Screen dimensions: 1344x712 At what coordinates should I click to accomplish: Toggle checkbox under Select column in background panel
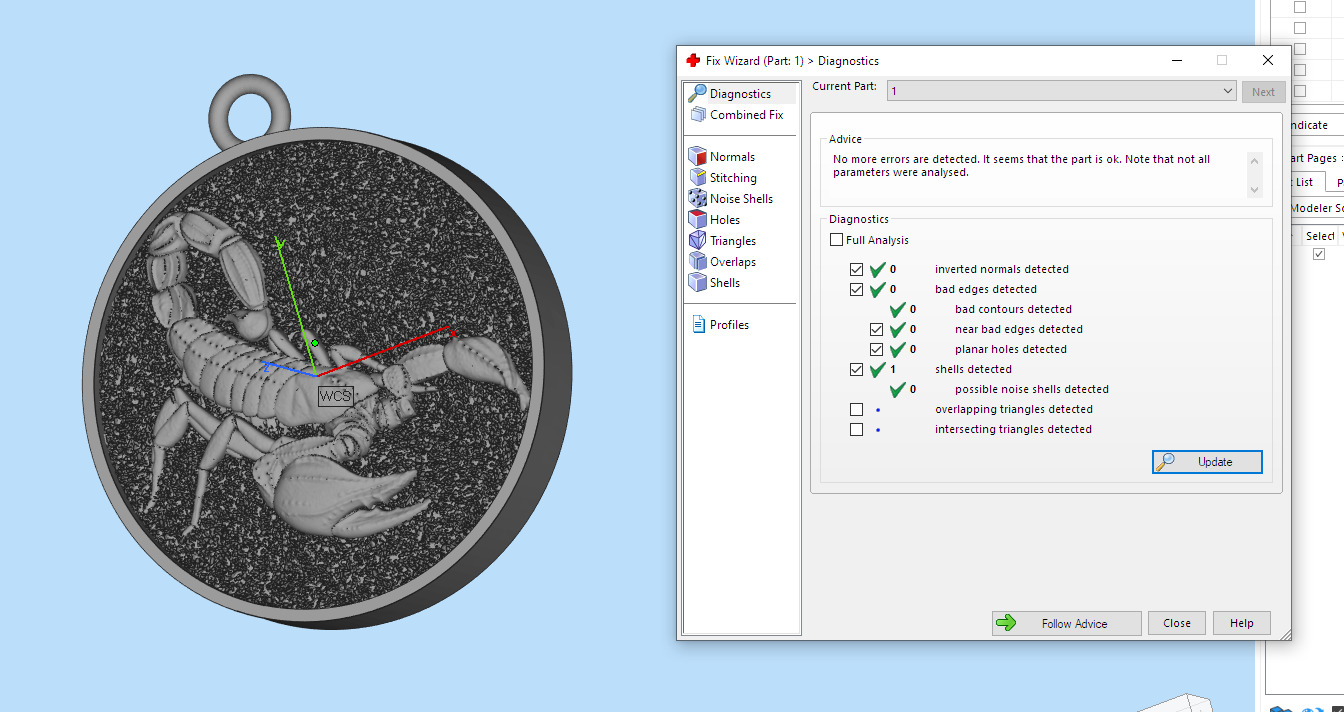(x=1319, y=254)
